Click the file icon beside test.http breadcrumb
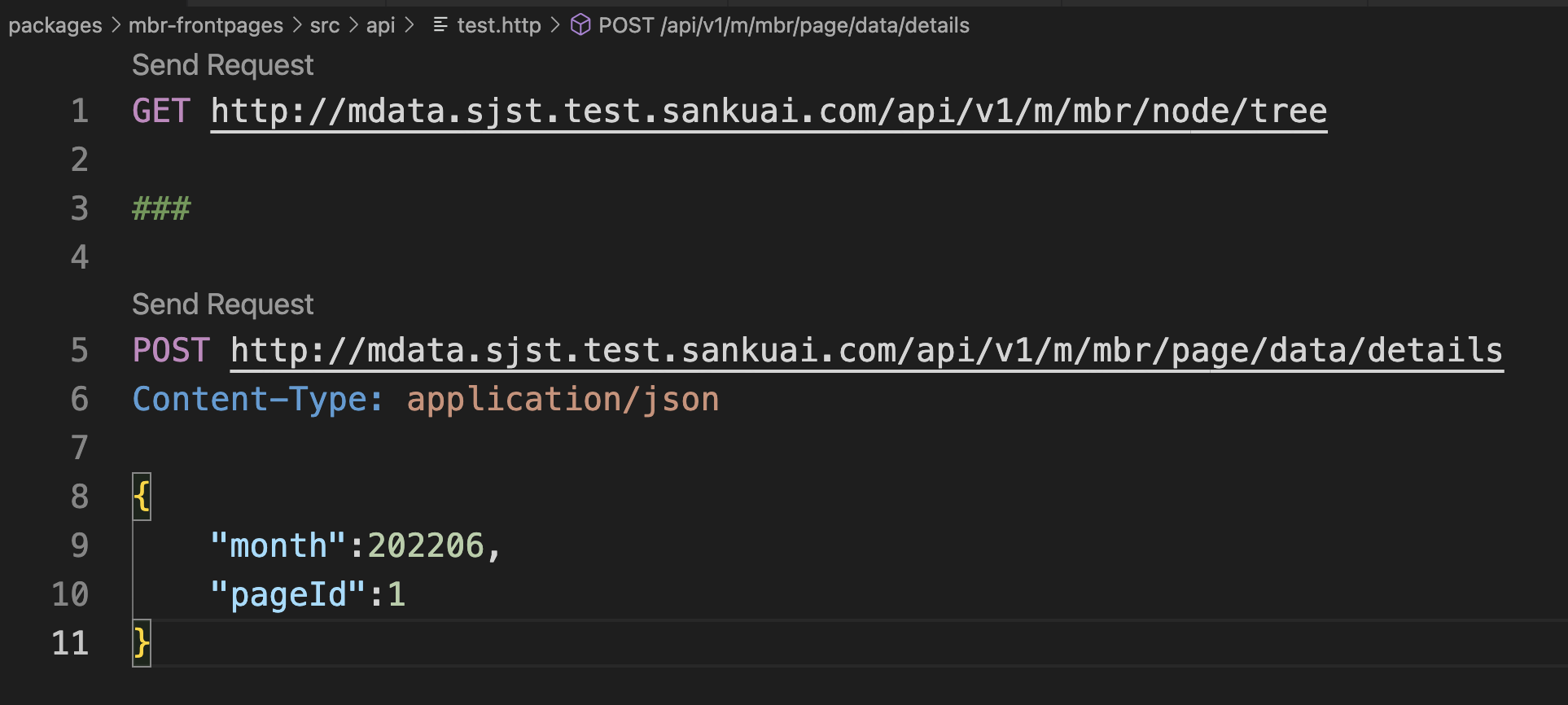 coord(440,25)
